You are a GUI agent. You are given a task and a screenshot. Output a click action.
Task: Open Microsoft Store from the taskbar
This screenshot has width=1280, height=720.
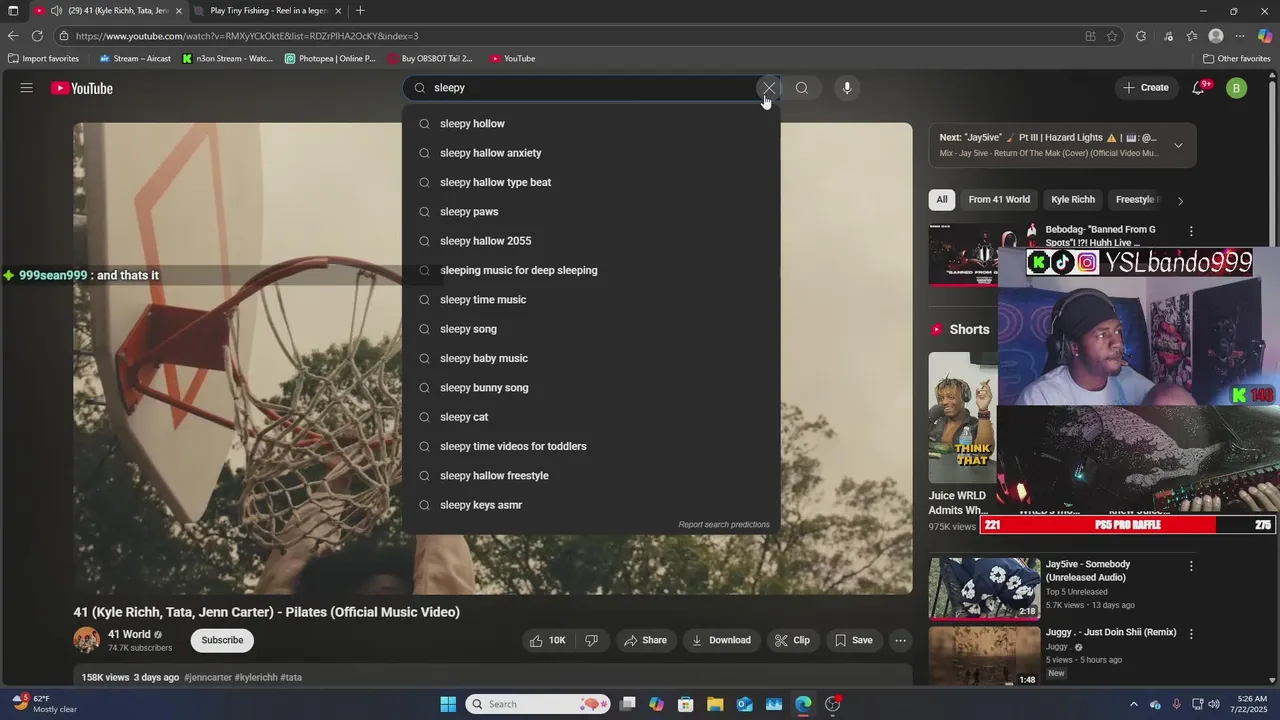click(686, 704)
